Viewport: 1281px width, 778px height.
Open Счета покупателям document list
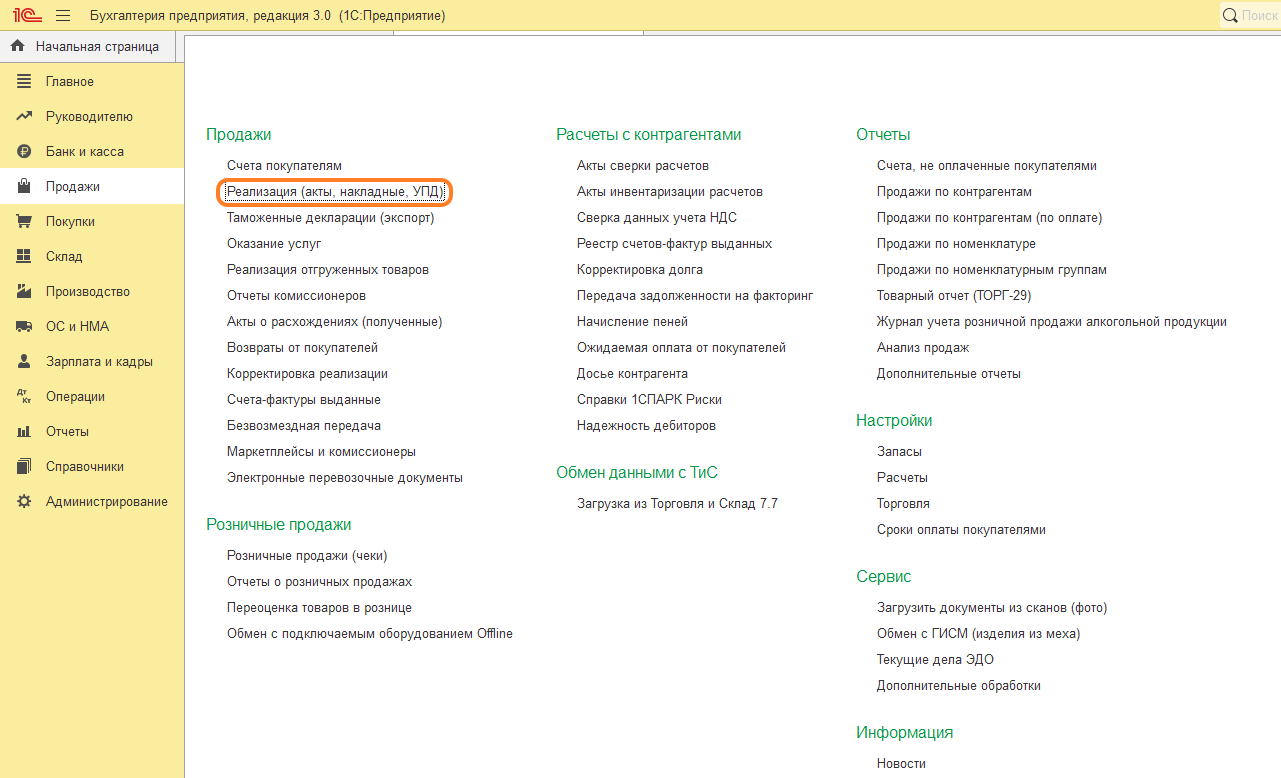pos(284,166)
